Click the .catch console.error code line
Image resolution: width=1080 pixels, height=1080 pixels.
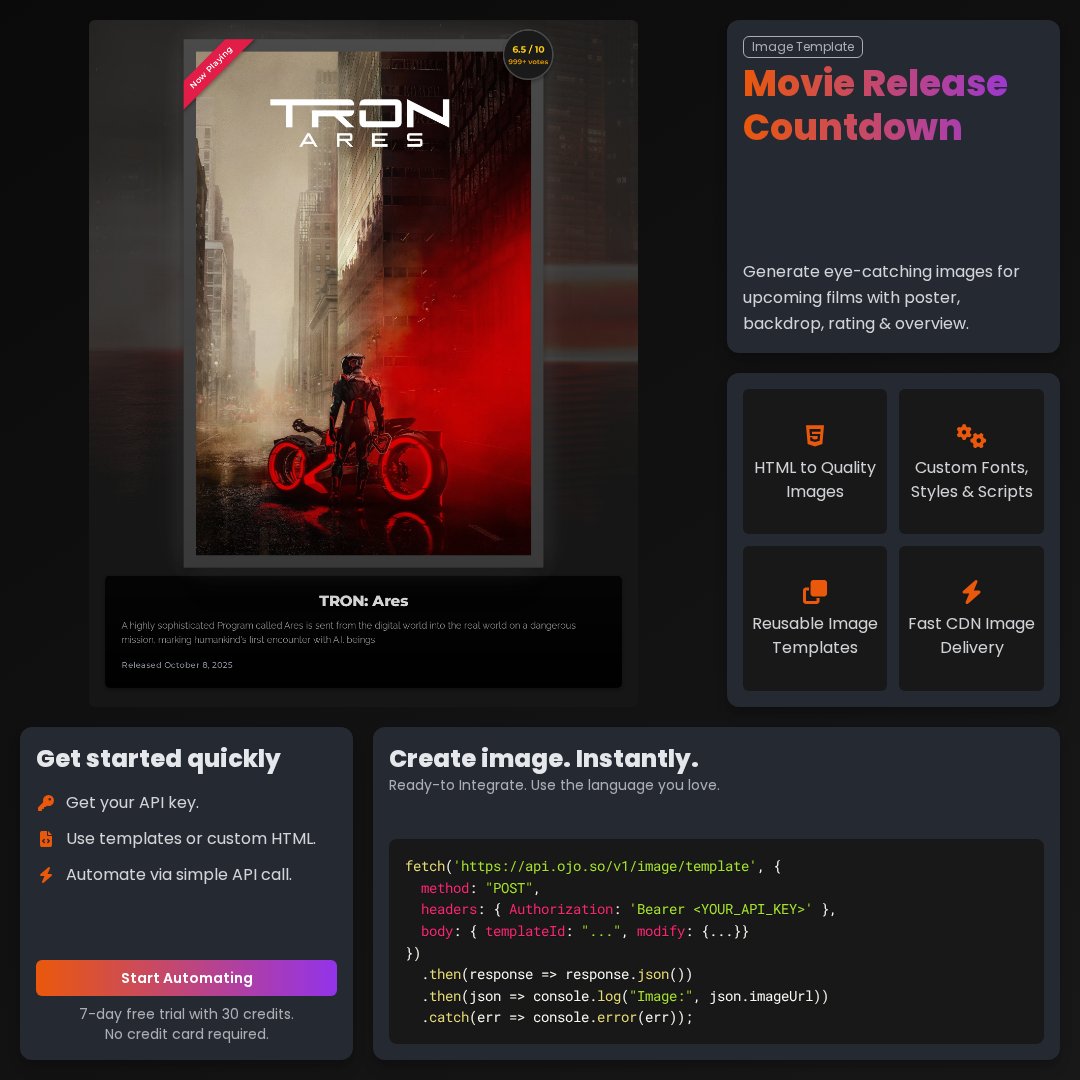coord(557,1017)
